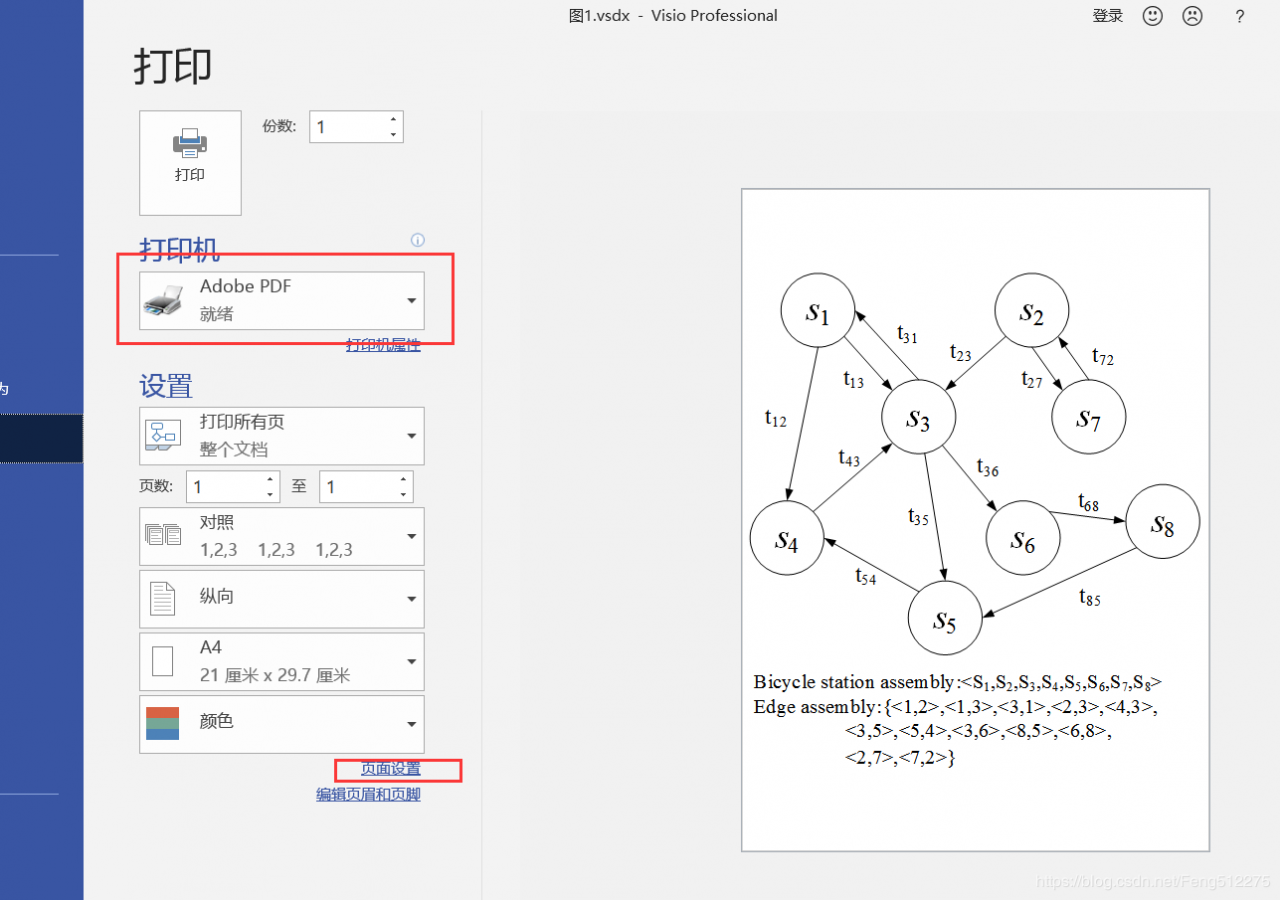Click the 登录 sign-in link
This screenshot has height=900, width=1280.
click(1108, 16)
